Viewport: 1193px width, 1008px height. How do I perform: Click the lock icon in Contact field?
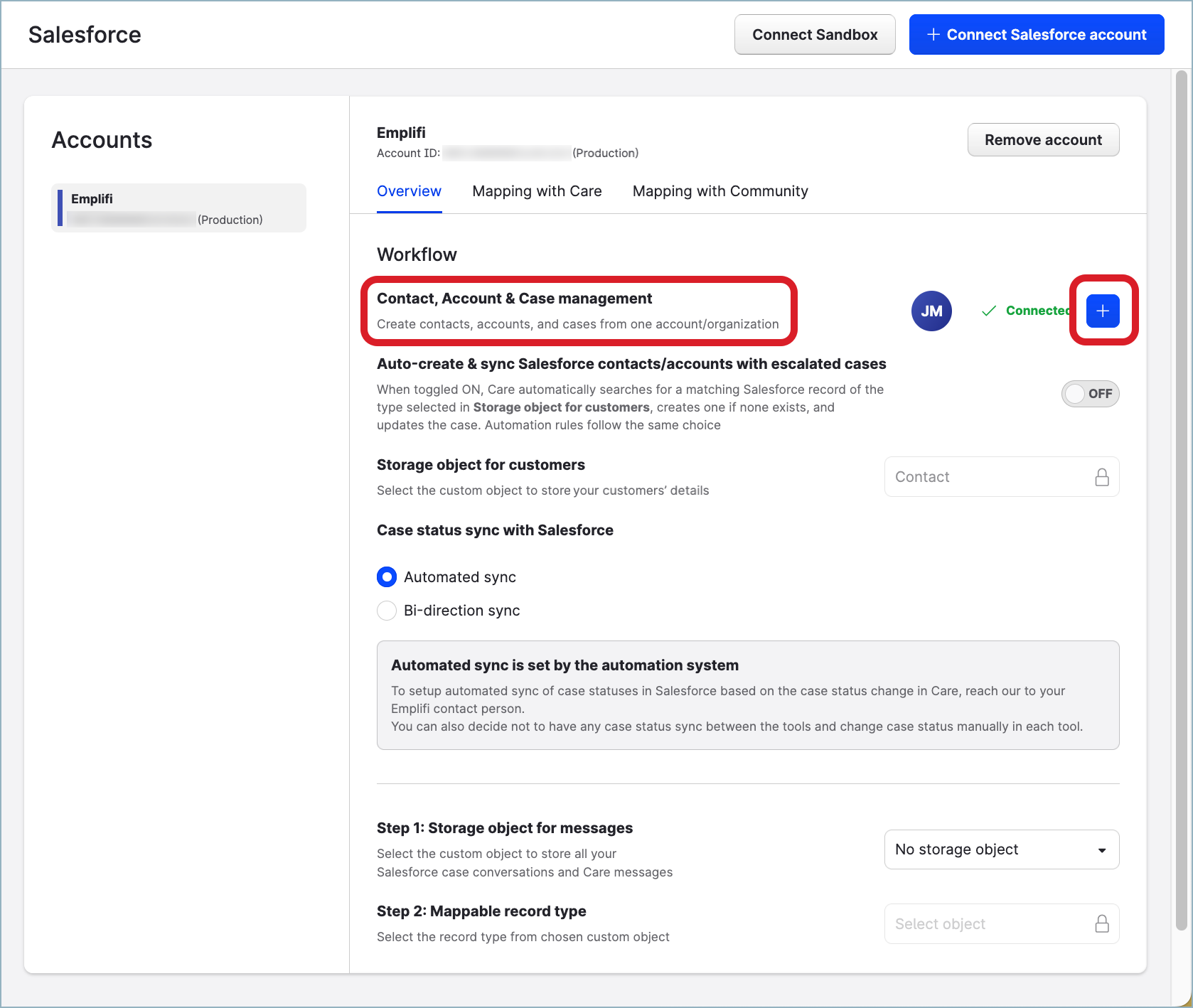(x=1102, y=477)
